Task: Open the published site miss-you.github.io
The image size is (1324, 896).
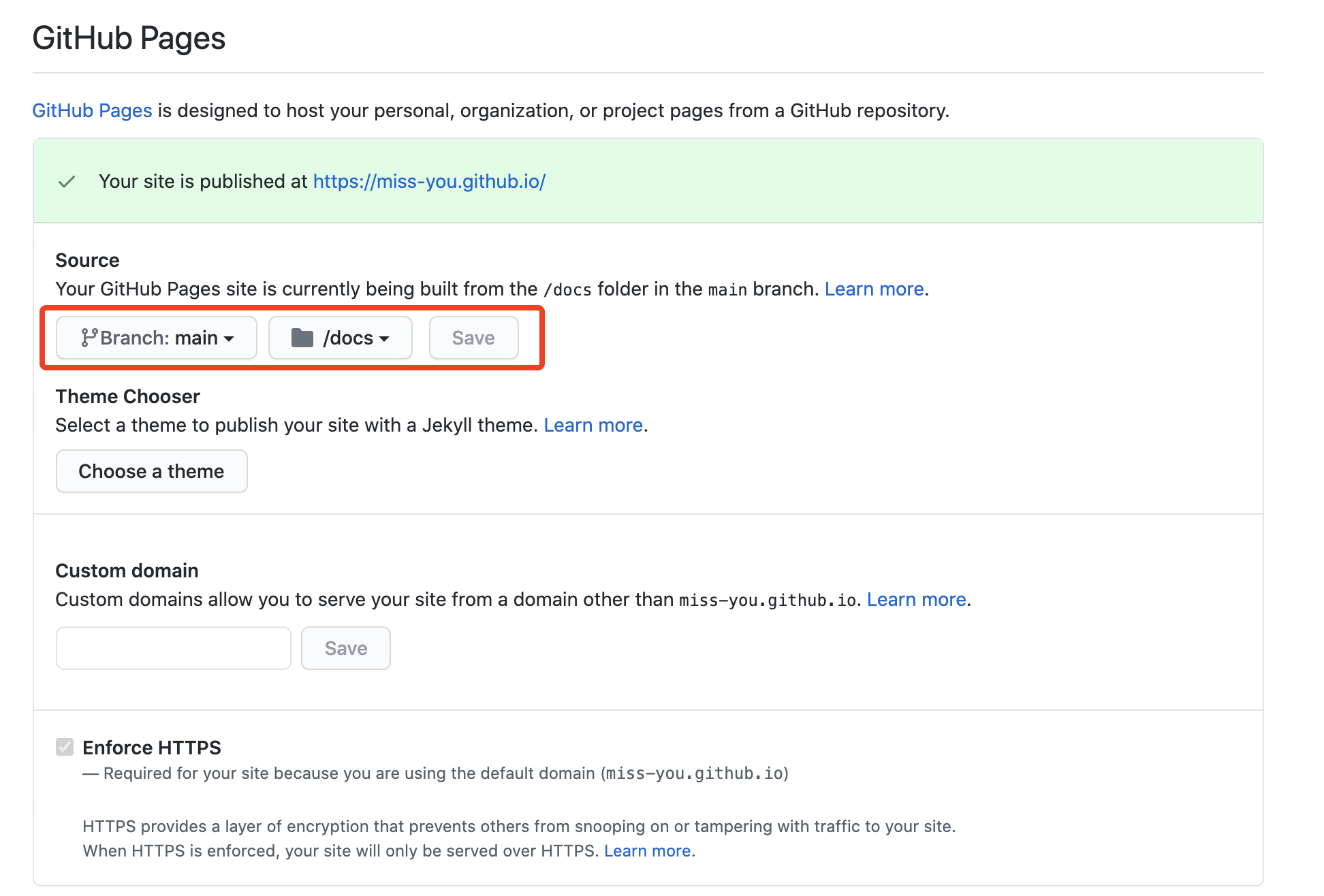Action: (x=428, y=181)
